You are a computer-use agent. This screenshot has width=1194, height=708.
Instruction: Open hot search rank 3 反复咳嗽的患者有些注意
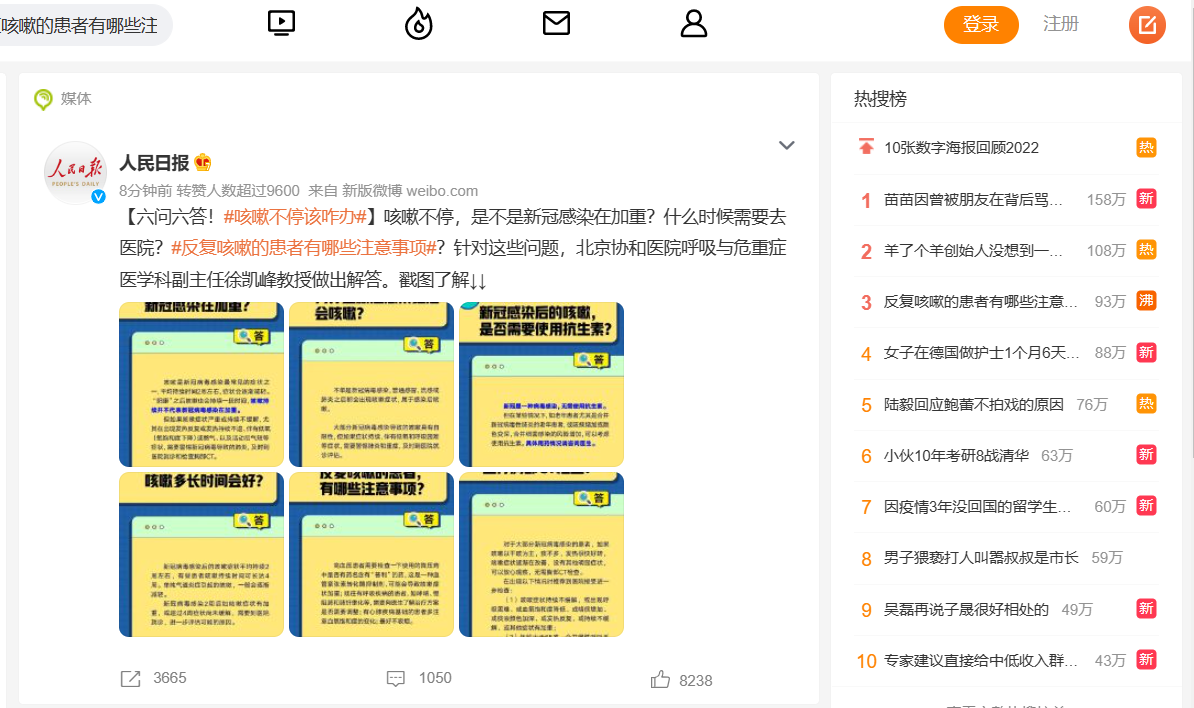(980, 301)
